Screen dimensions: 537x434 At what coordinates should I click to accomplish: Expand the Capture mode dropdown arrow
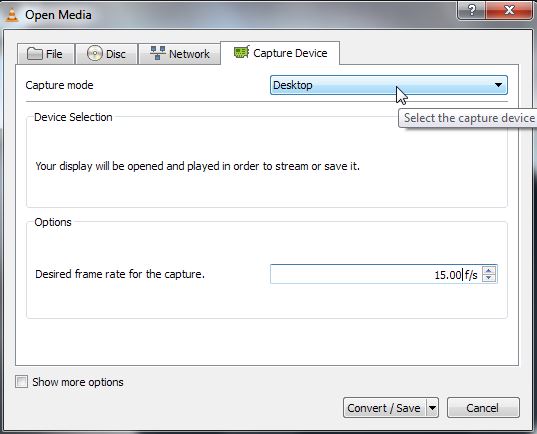498,85
